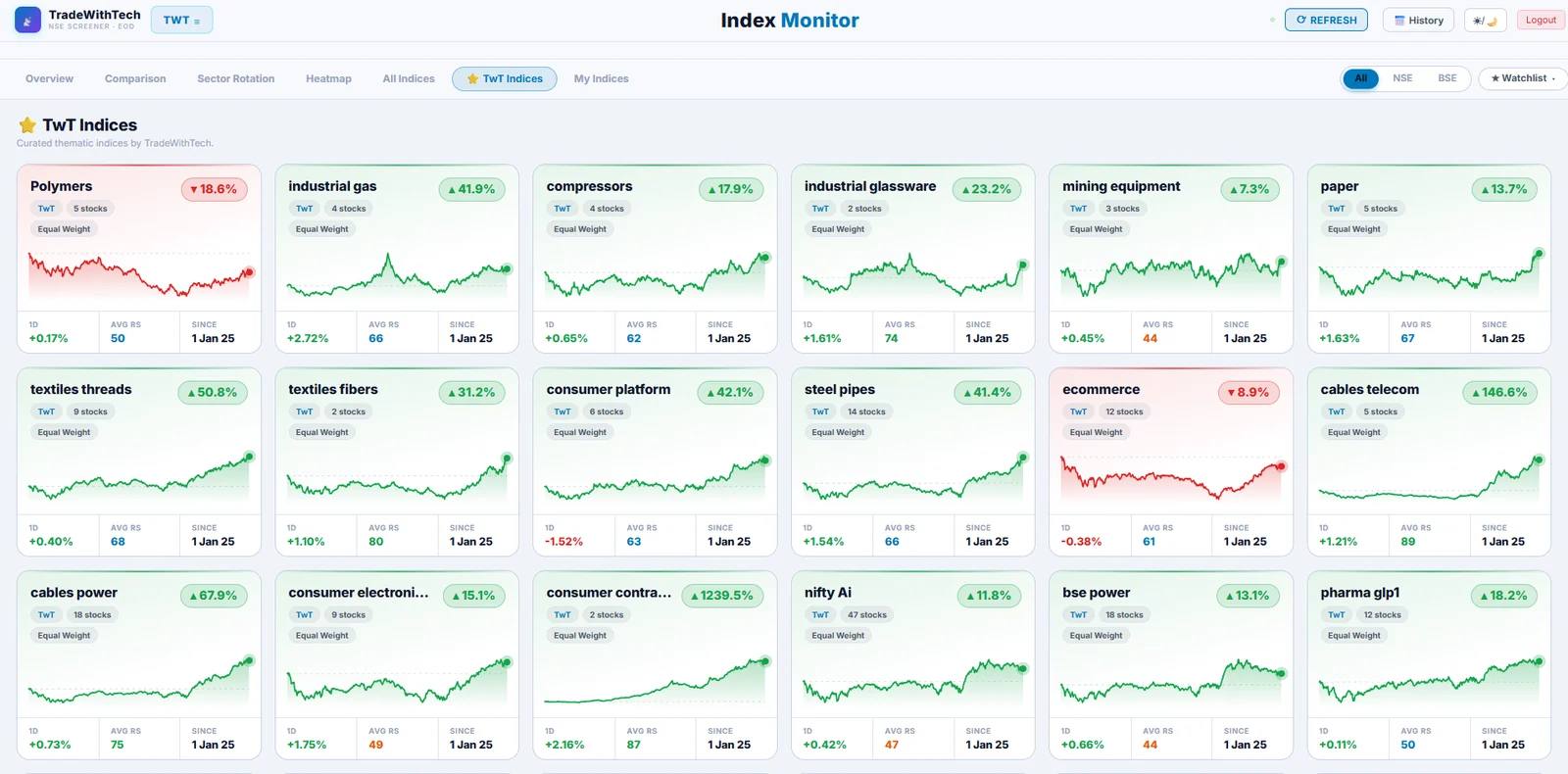Viewport: 1568px width, 774px height.
Task: Click the nifty Ai sparkline chart
Action: tap(913, 681)
